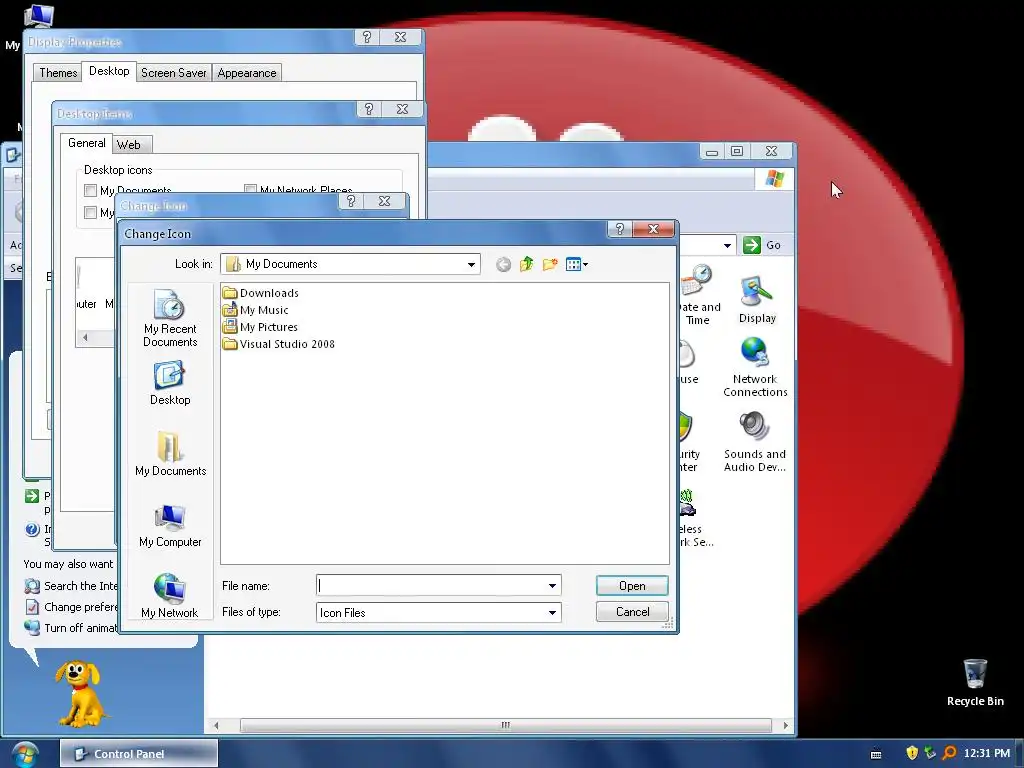Select My Network in the places bar
The width and height of the screenshot is (1024, 768).
(x=170, y=596)
